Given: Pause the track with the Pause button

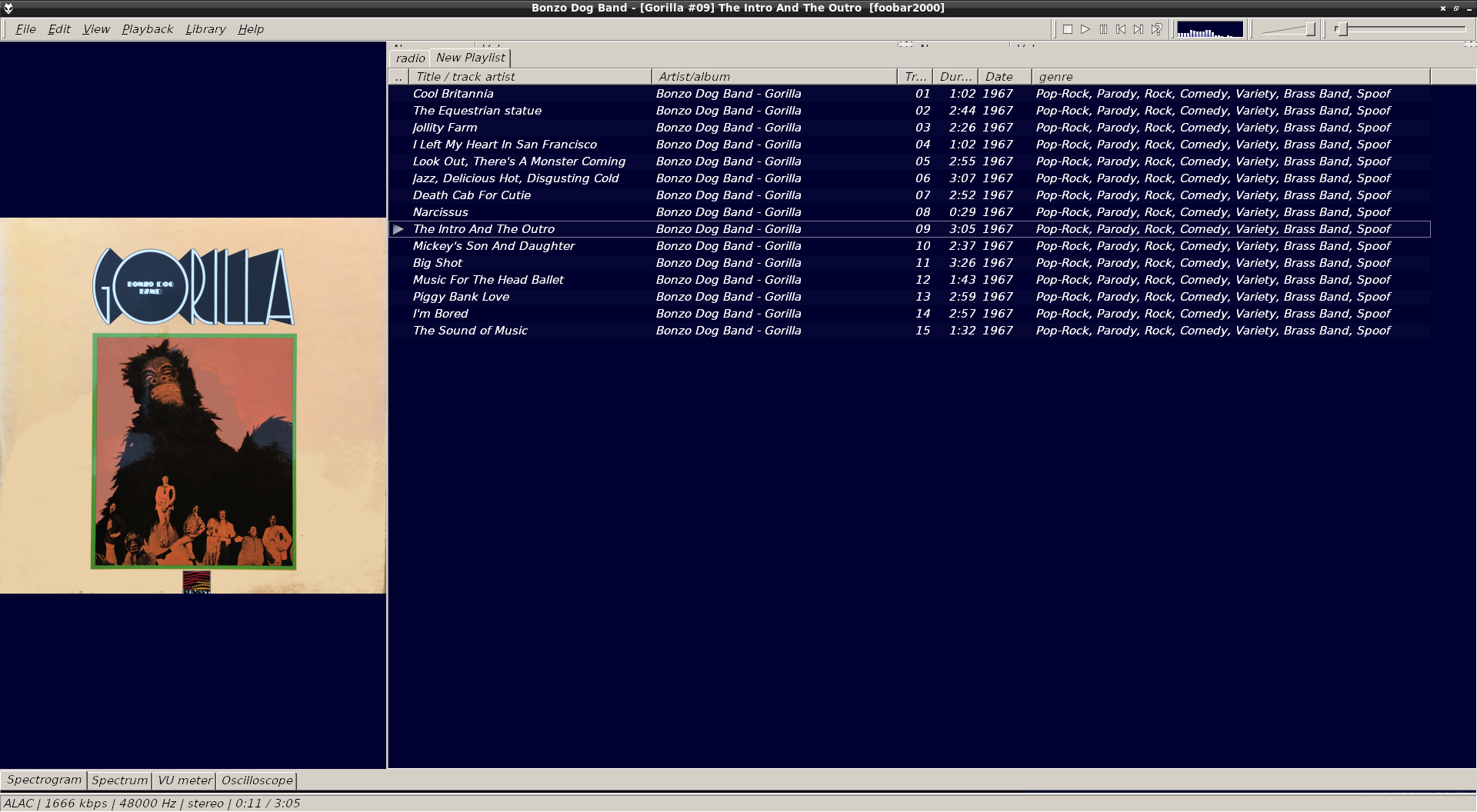Looking at the screenshot, I should click(1103, 29).
